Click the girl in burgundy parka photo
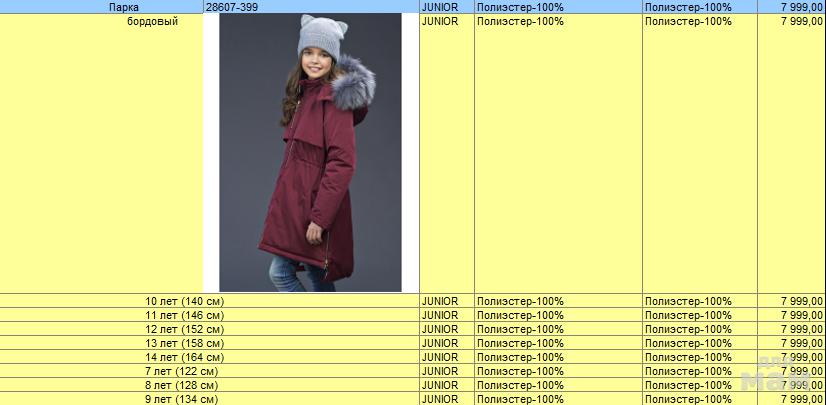The width and height of the screenshot is (826, 405). [x=310, y=152]
